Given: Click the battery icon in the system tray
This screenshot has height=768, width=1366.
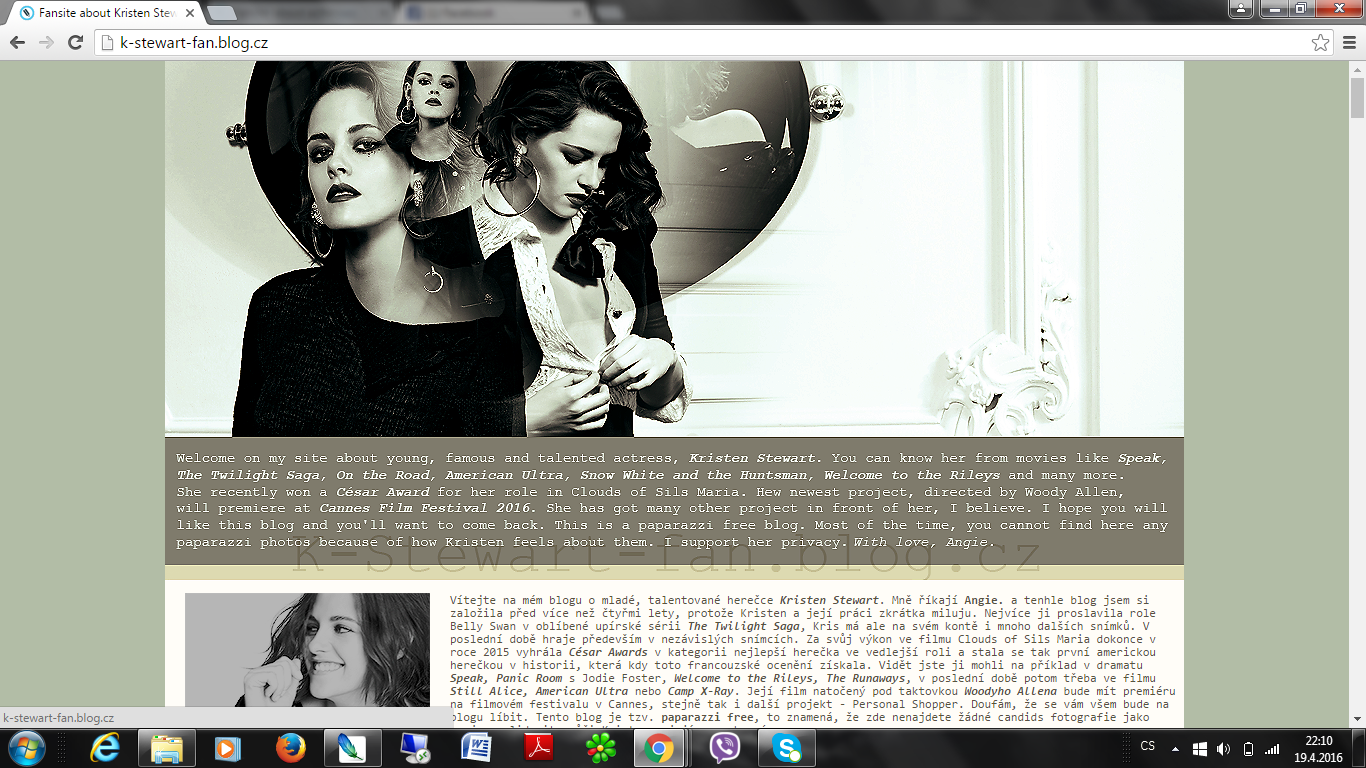Looking at the screenshot, I should coord(1248,748).
